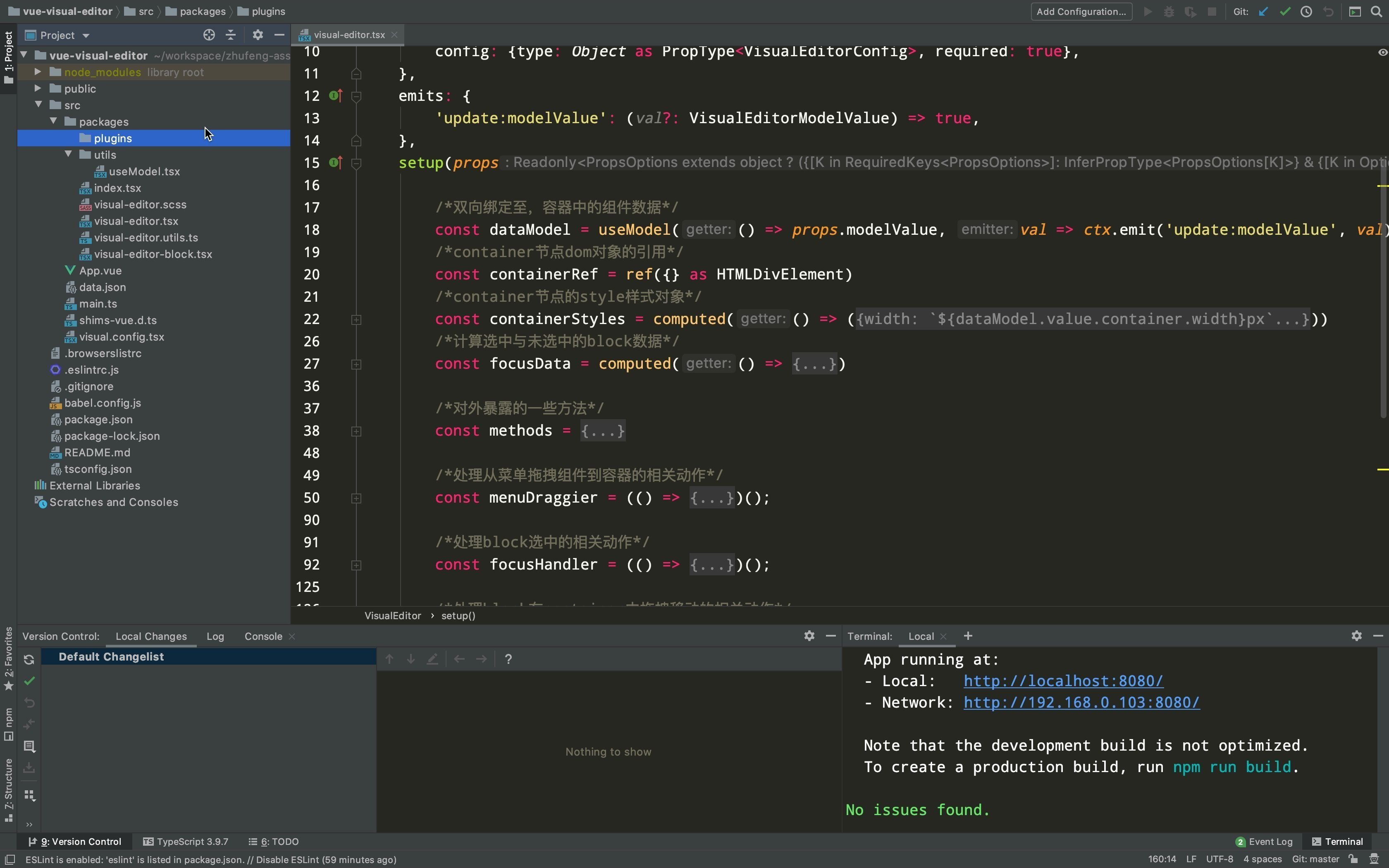This screenshot has width=1389, height=868.
Task: Open Project panel settings gear
Action: (x=258, y=35)
